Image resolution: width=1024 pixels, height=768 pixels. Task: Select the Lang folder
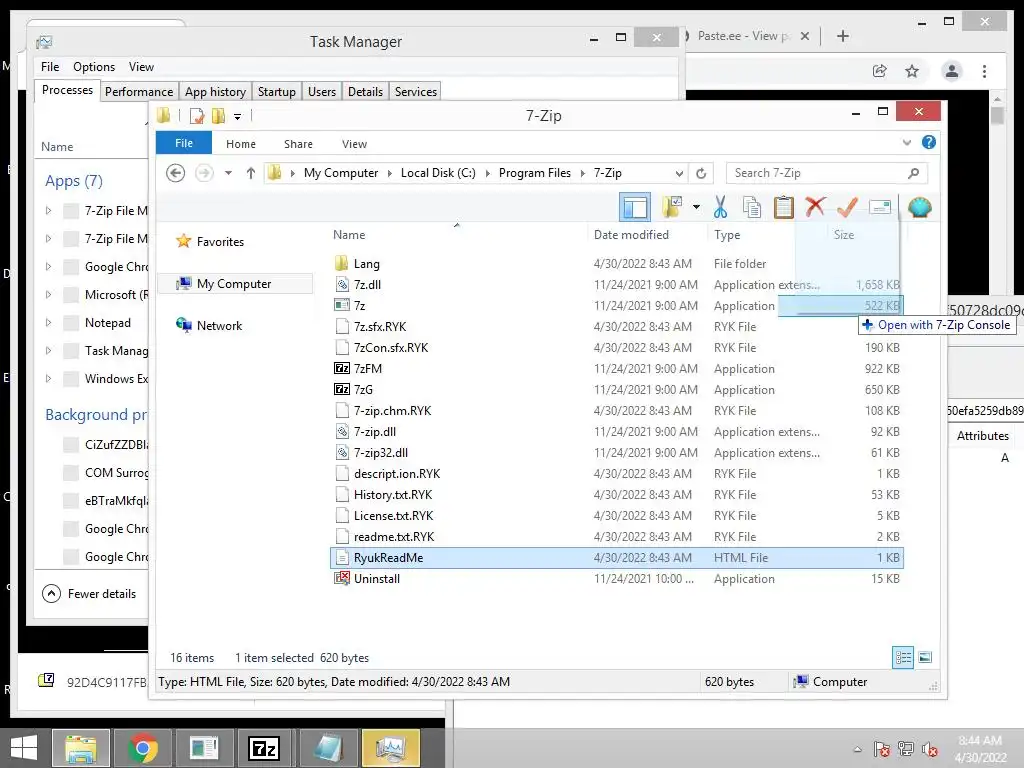click(x=366, y=264)
